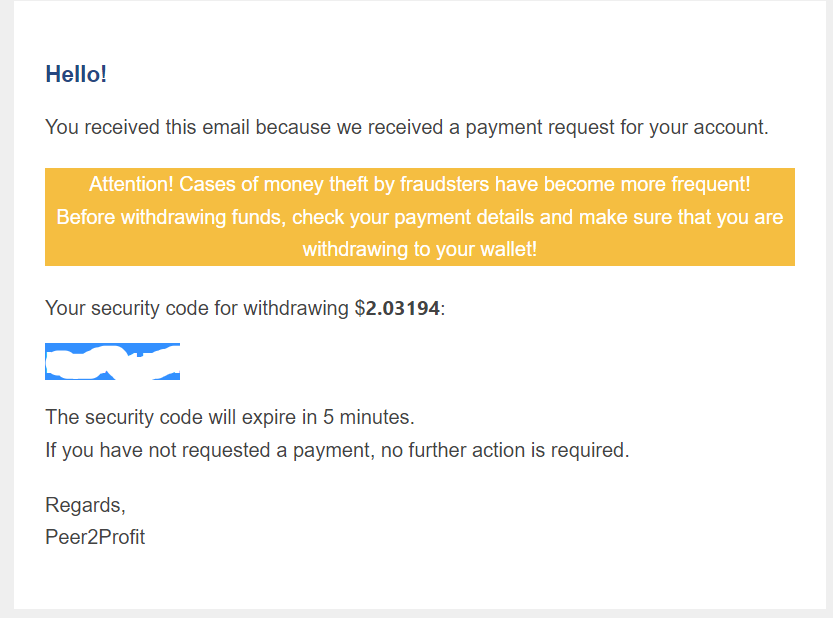The height and width of the screenshot is (618, 833).
Task: Click the Hello! heading
Action: (x=76, y=74)
